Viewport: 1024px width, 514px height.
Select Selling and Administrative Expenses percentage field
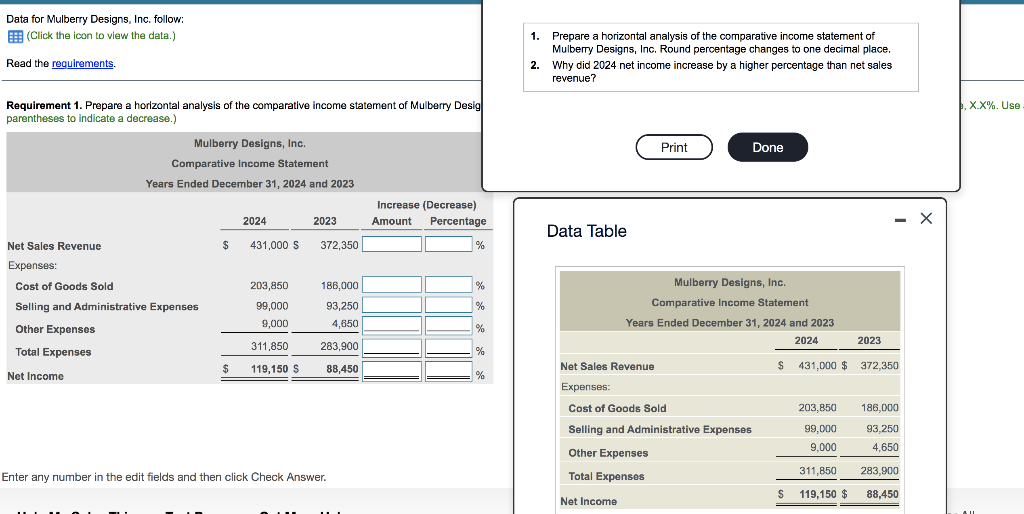[x=449, y=305]
